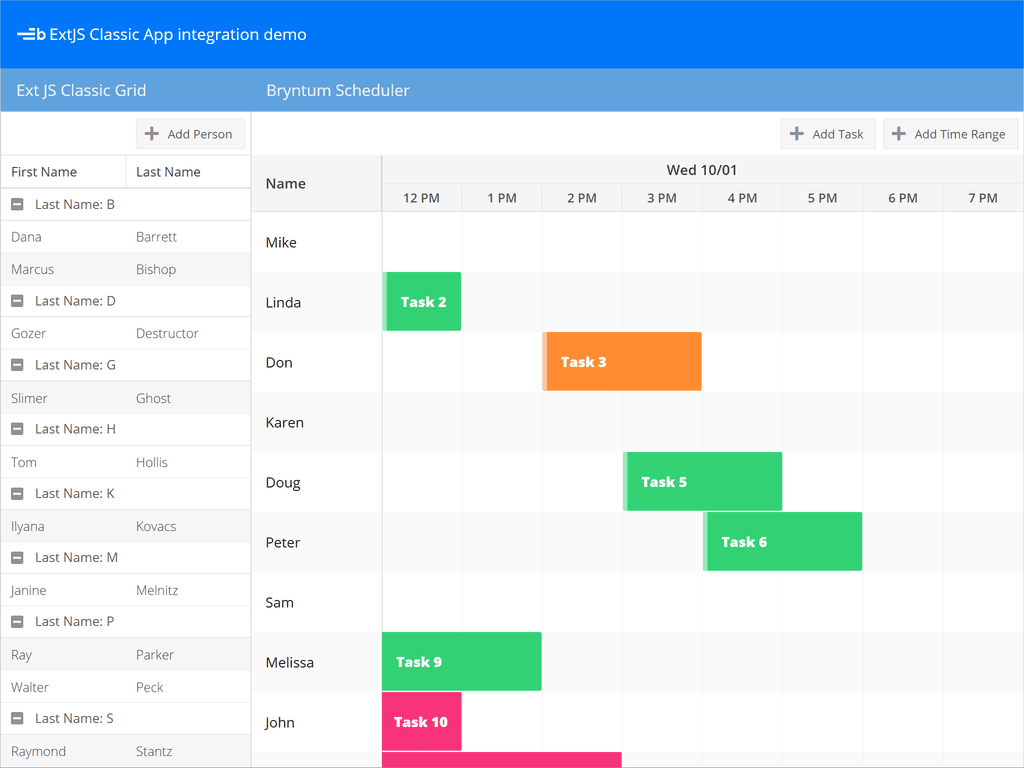Select the Task 6 event bar
Image resolution: width=1024 pixels, height=768 pixels.
click(x=783, y=541)
